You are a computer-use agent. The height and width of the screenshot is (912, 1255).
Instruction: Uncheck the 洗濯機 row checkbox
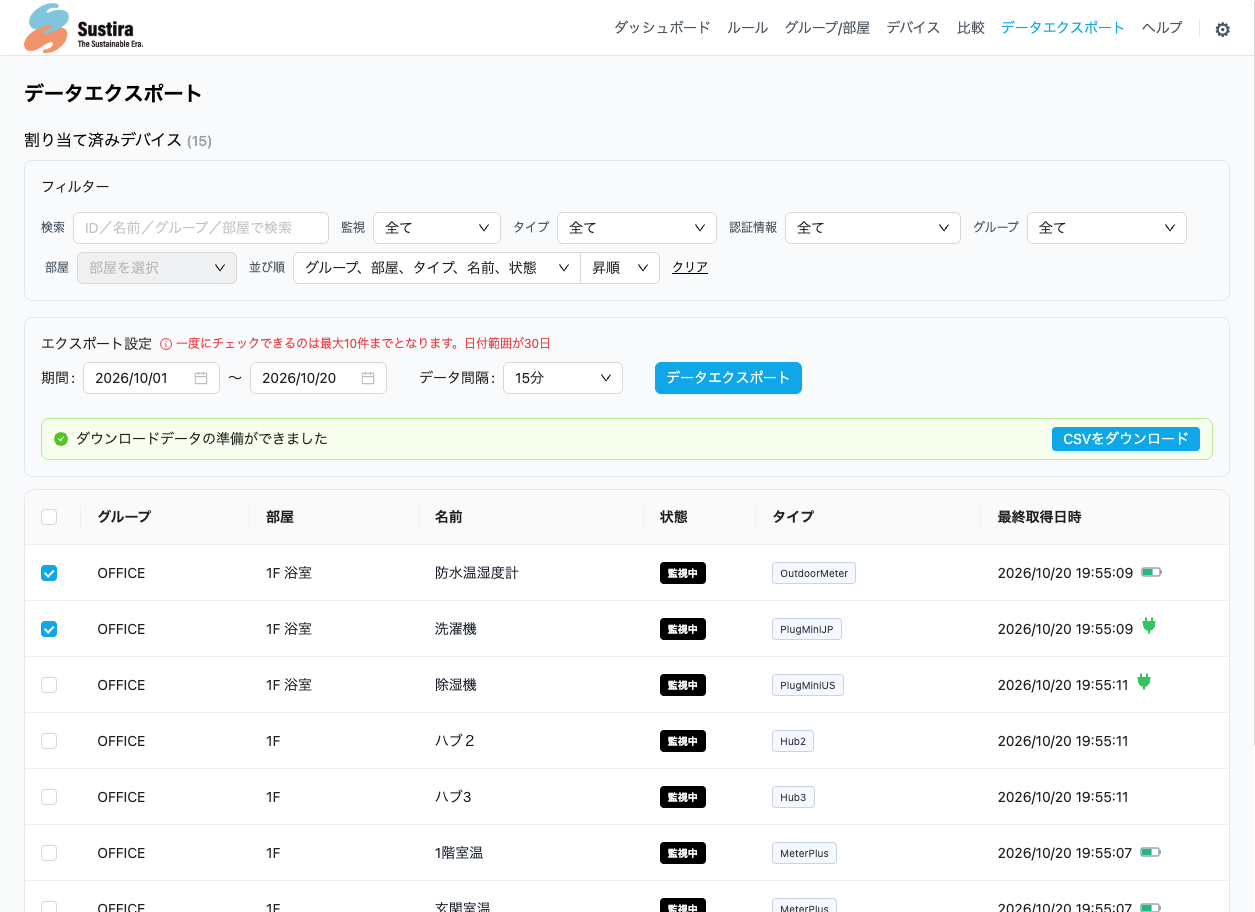[49, 629]
